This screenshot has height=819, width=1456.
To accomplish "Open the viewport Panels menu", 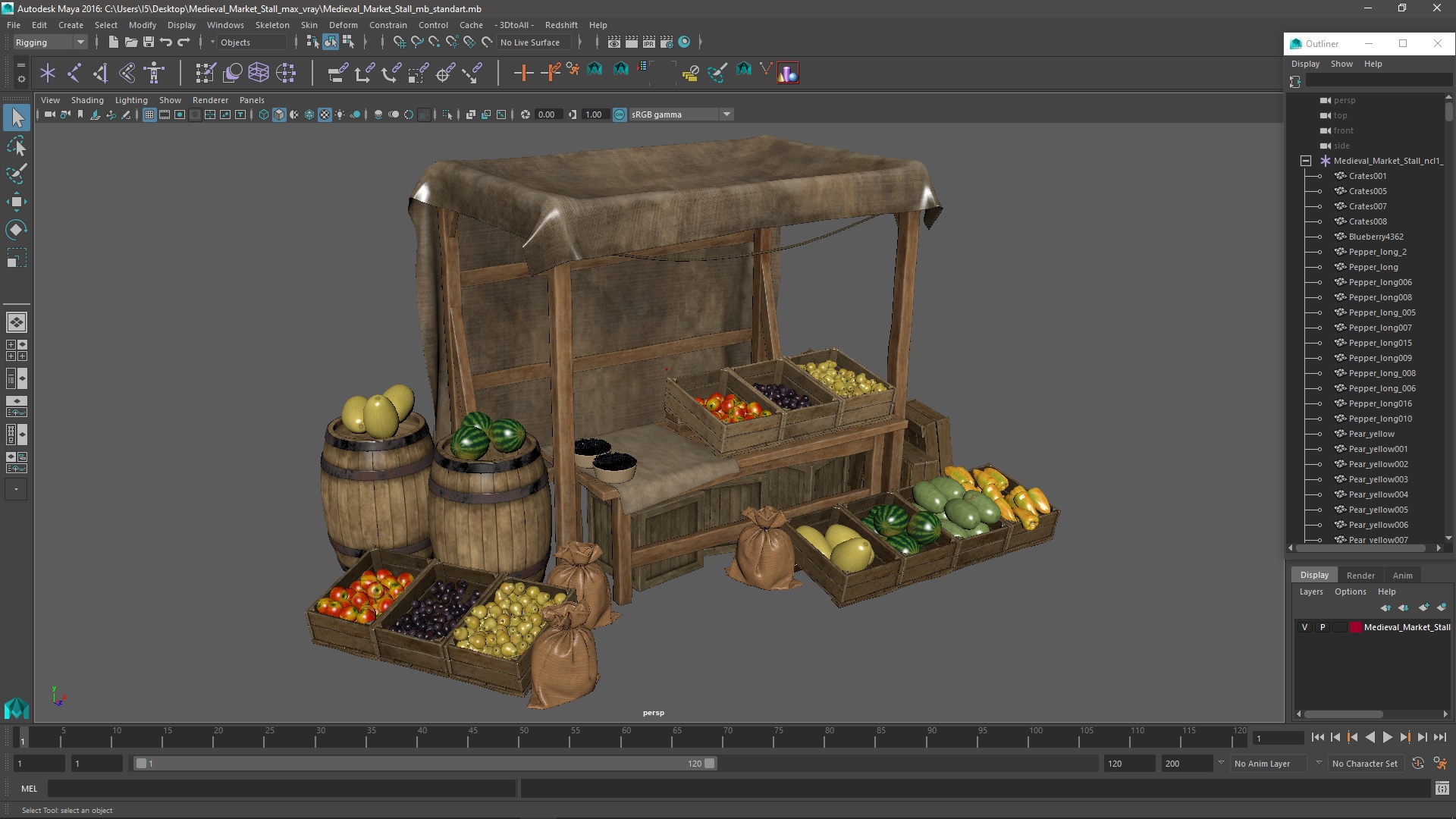I will click(252, 100).
